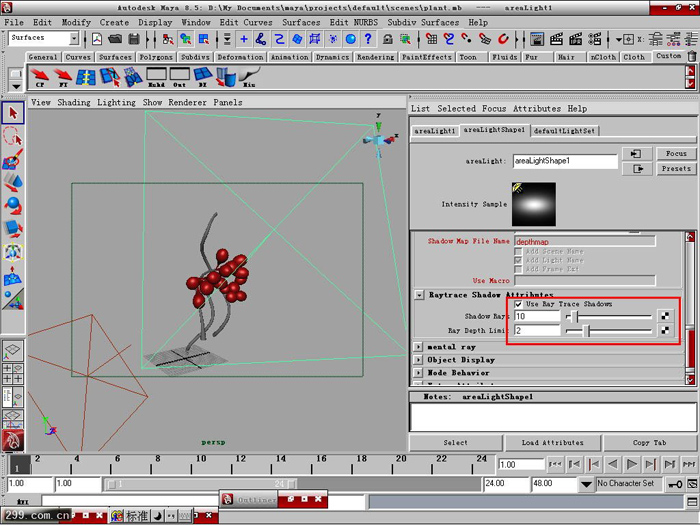Click the input connection arrow button
The height and width of the screenshot is (525, 700).
pos(637,154)
